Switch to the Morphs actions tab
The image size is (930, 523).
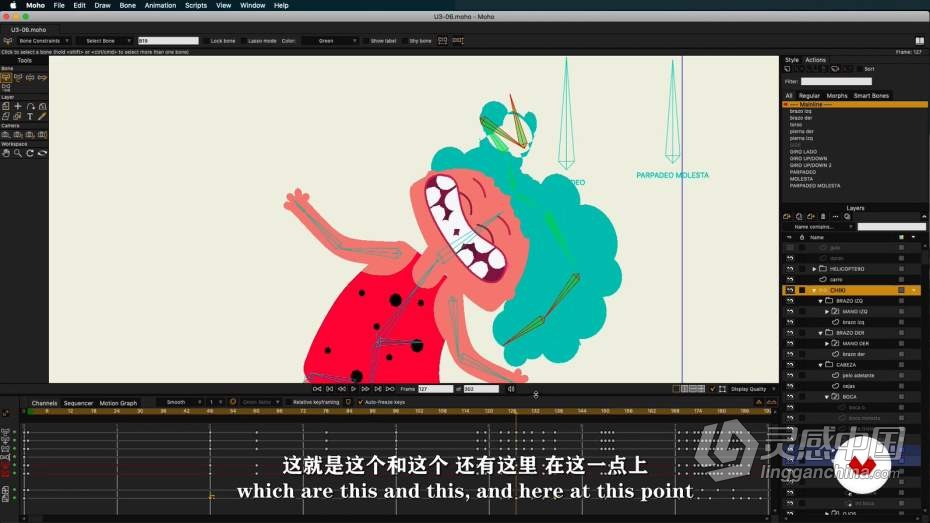click(x=836, y=95)
